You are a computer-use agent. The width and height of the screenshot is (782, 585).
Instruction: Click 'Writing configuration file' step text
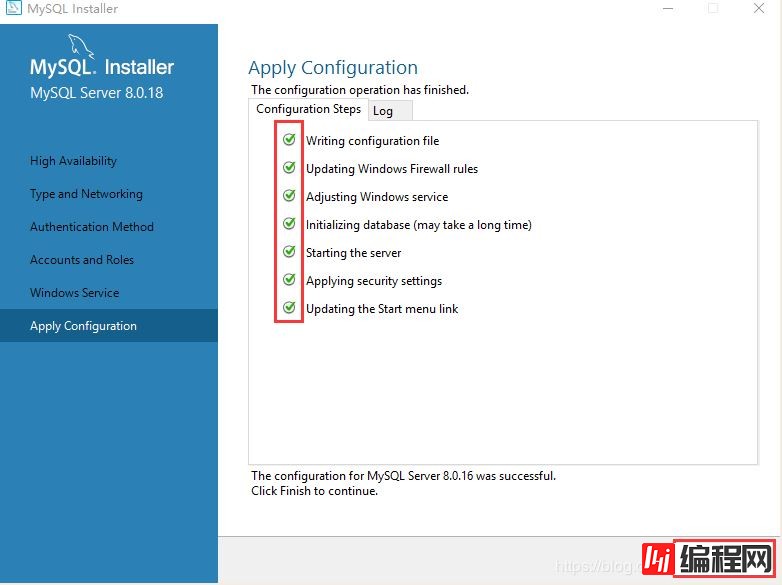point(373,141)
